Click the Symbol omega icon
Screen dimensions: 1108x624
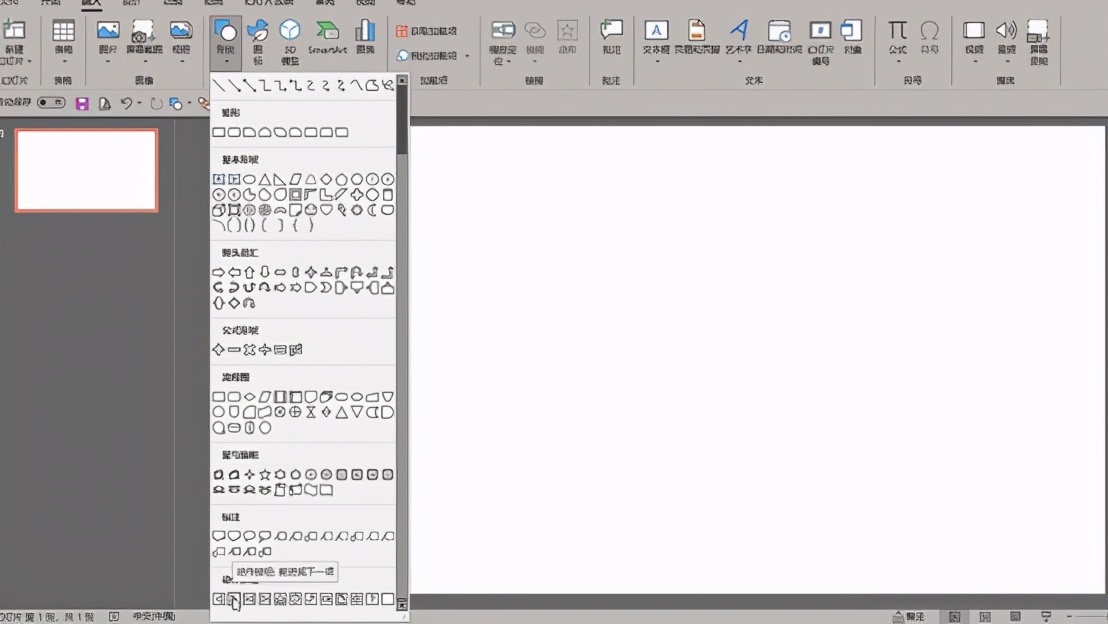929,30
